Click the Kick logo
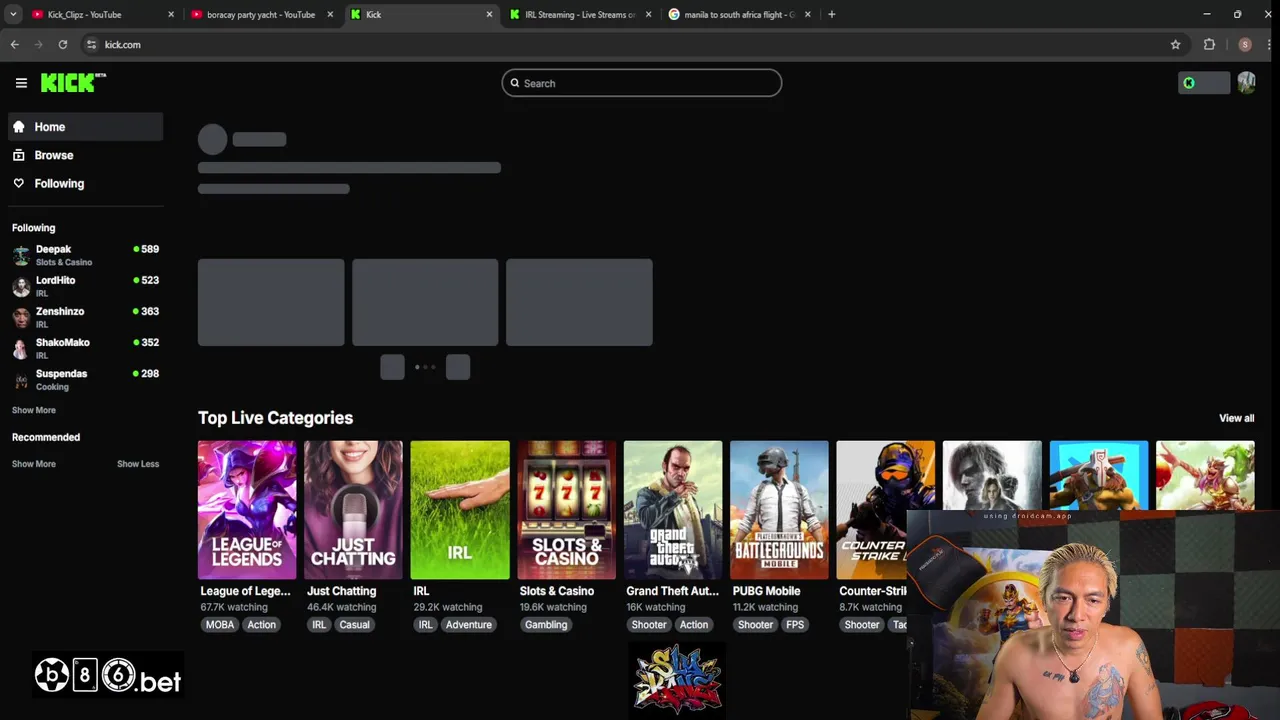This screenshot has width=1280, height=720. tap(72, 83)
